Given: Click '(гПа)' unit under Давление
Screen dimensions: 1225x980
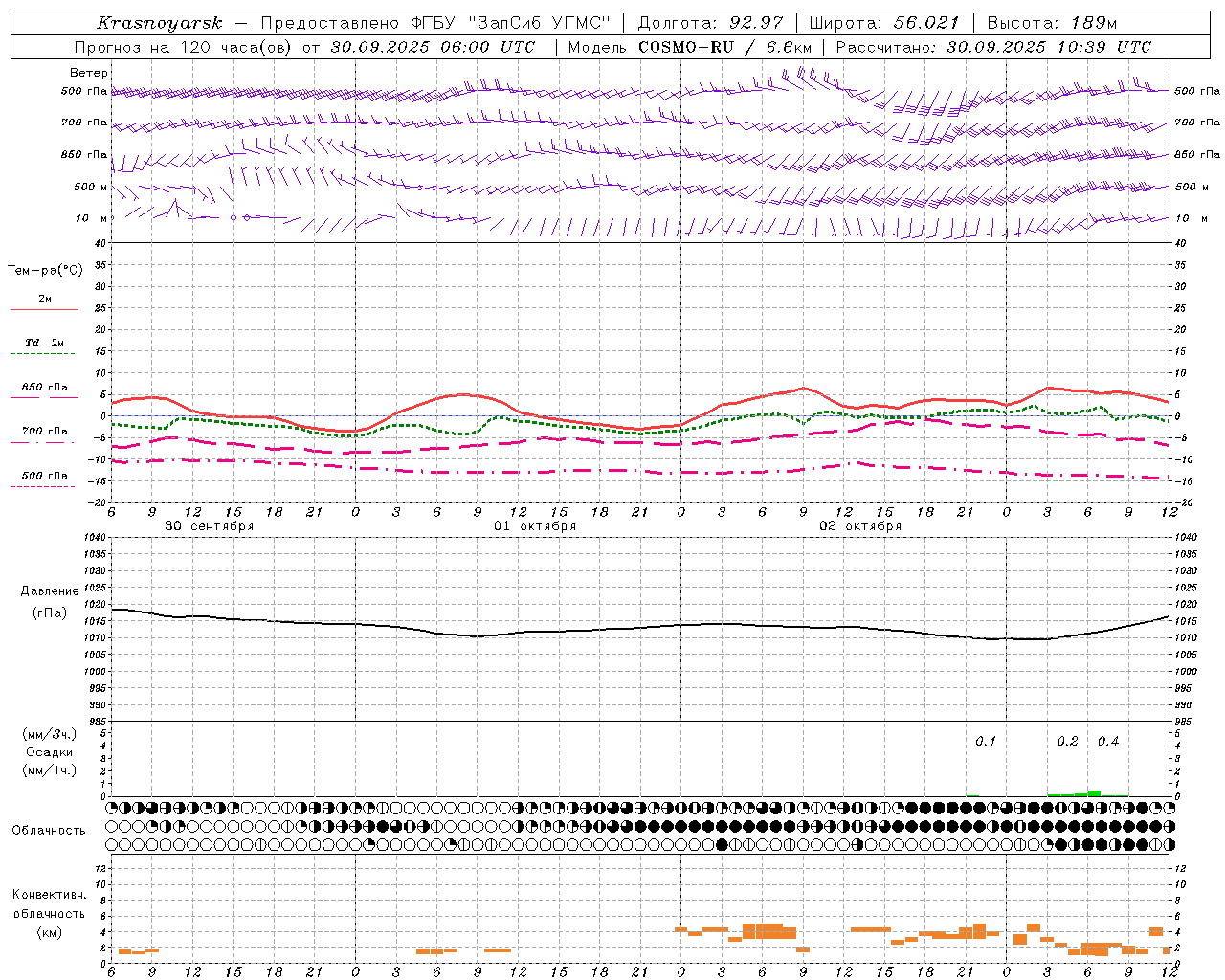Looking at the screenshot, I should tap(50, 612).
